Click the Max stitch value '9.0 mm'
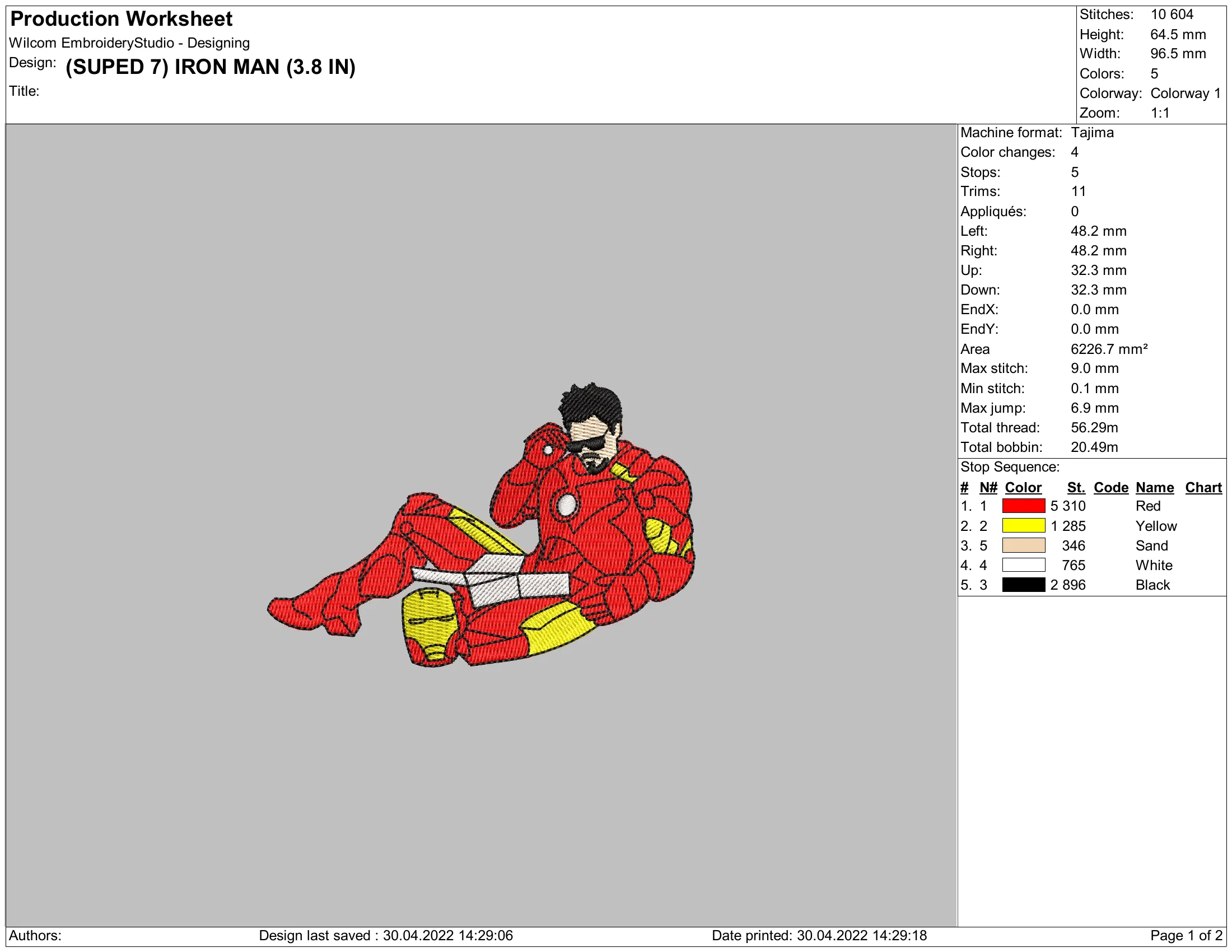The height and width of the screenshot is (952, 1232). 1094,368
